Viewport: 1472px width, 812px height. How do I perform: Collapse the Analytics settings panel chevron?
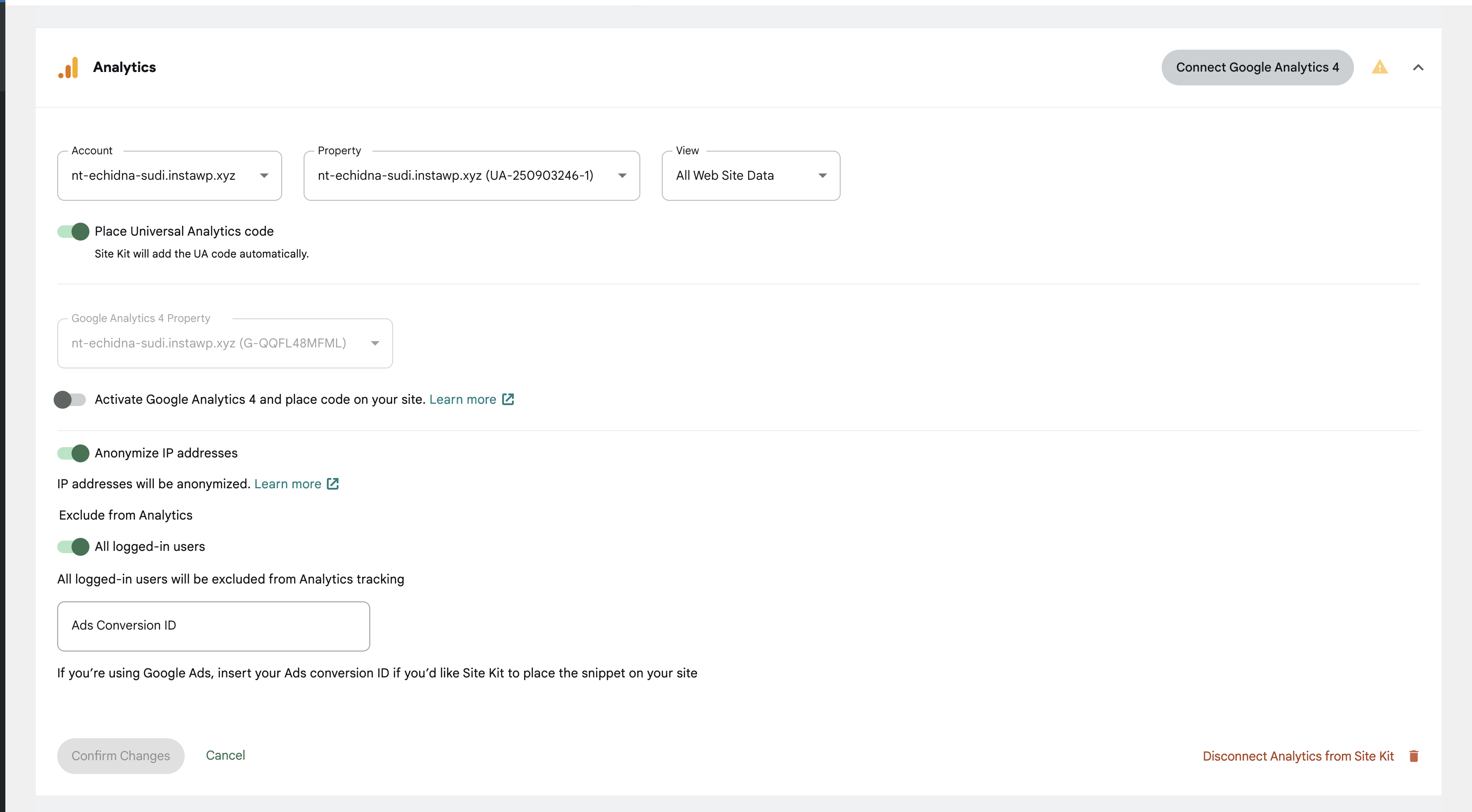click(x=1419, y=67)
